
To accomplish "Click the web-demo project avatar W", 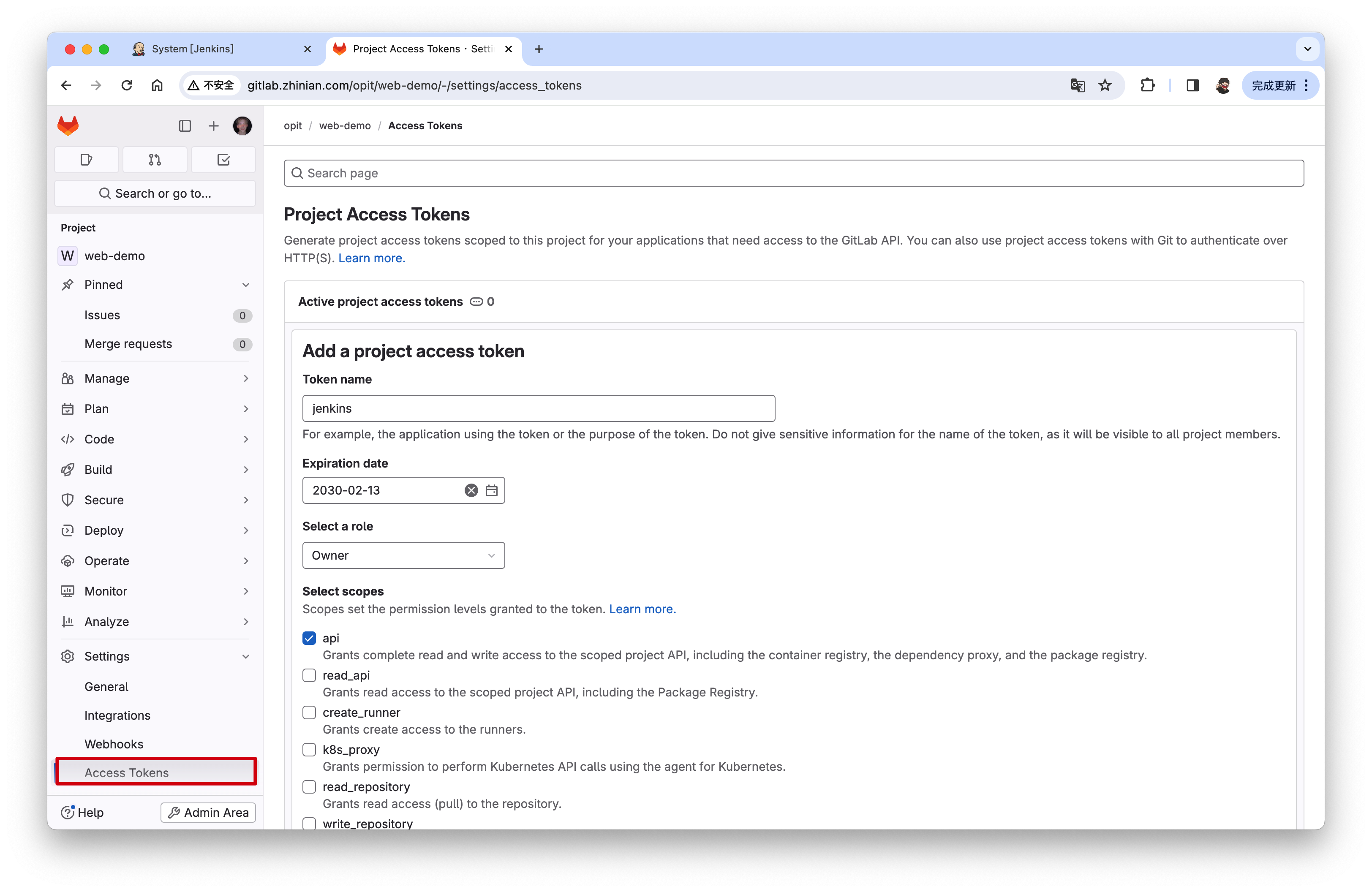I will 68,256.
